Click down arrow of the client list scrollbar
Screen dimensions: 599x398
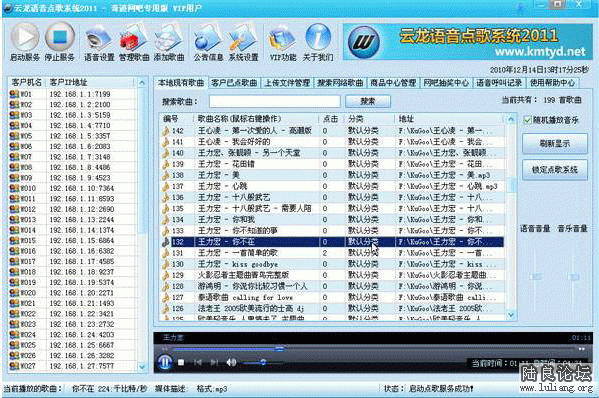pyautogui.click(x=142, y=367)
